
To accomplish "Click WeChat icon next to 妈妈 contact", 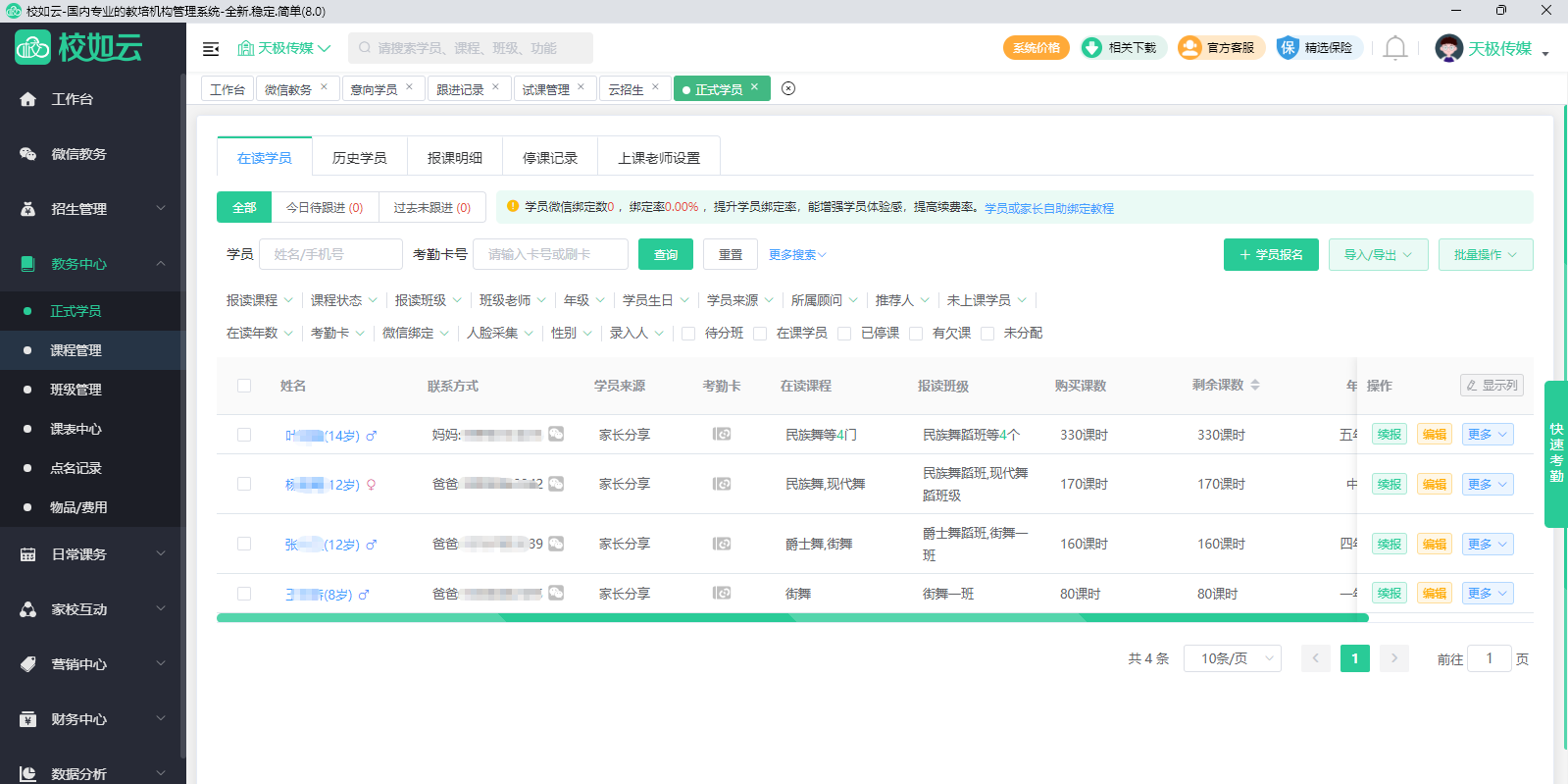I will 556,434.
